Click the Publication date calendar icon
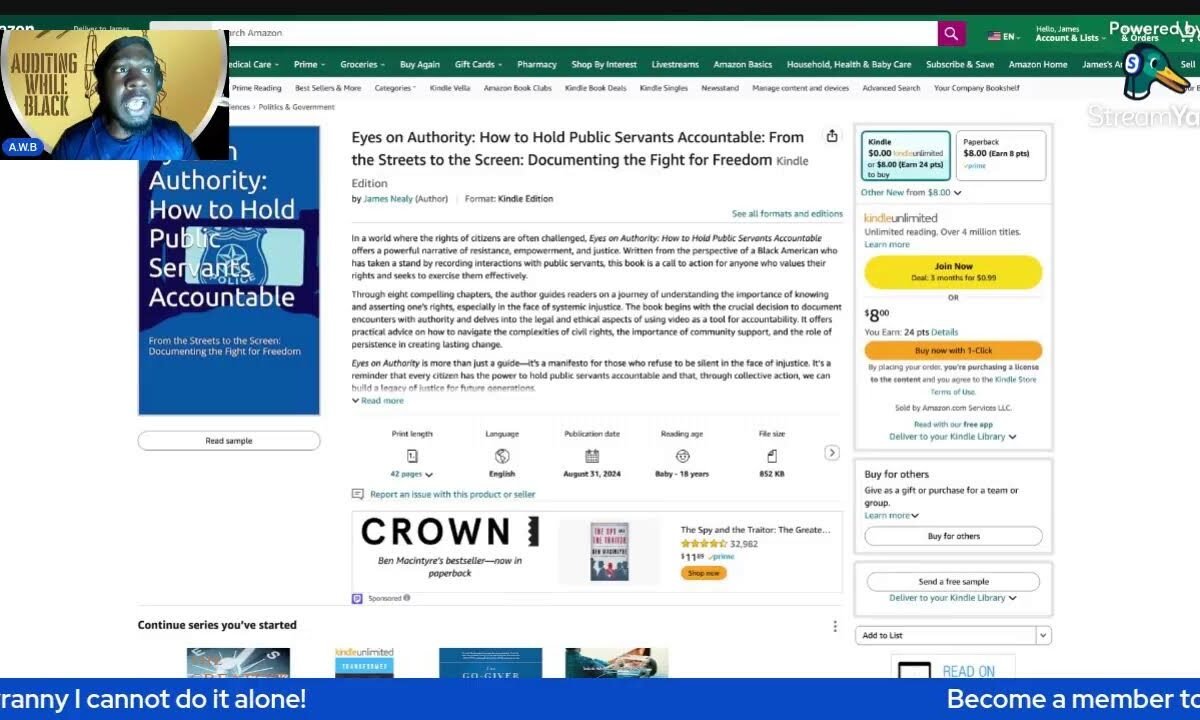Image resolution: width=1200 pixels, height=720 pixels. pos(592,456)
